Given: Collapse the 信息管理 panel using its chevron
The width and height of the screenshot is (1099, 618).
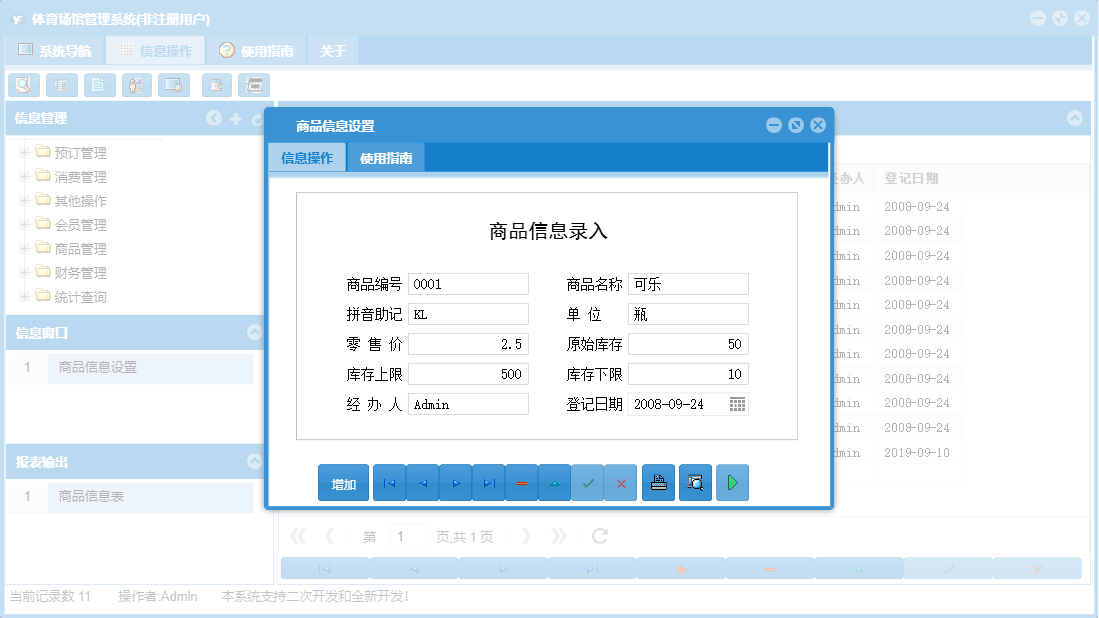Looking at the screenshot, I should coord(213,118).
